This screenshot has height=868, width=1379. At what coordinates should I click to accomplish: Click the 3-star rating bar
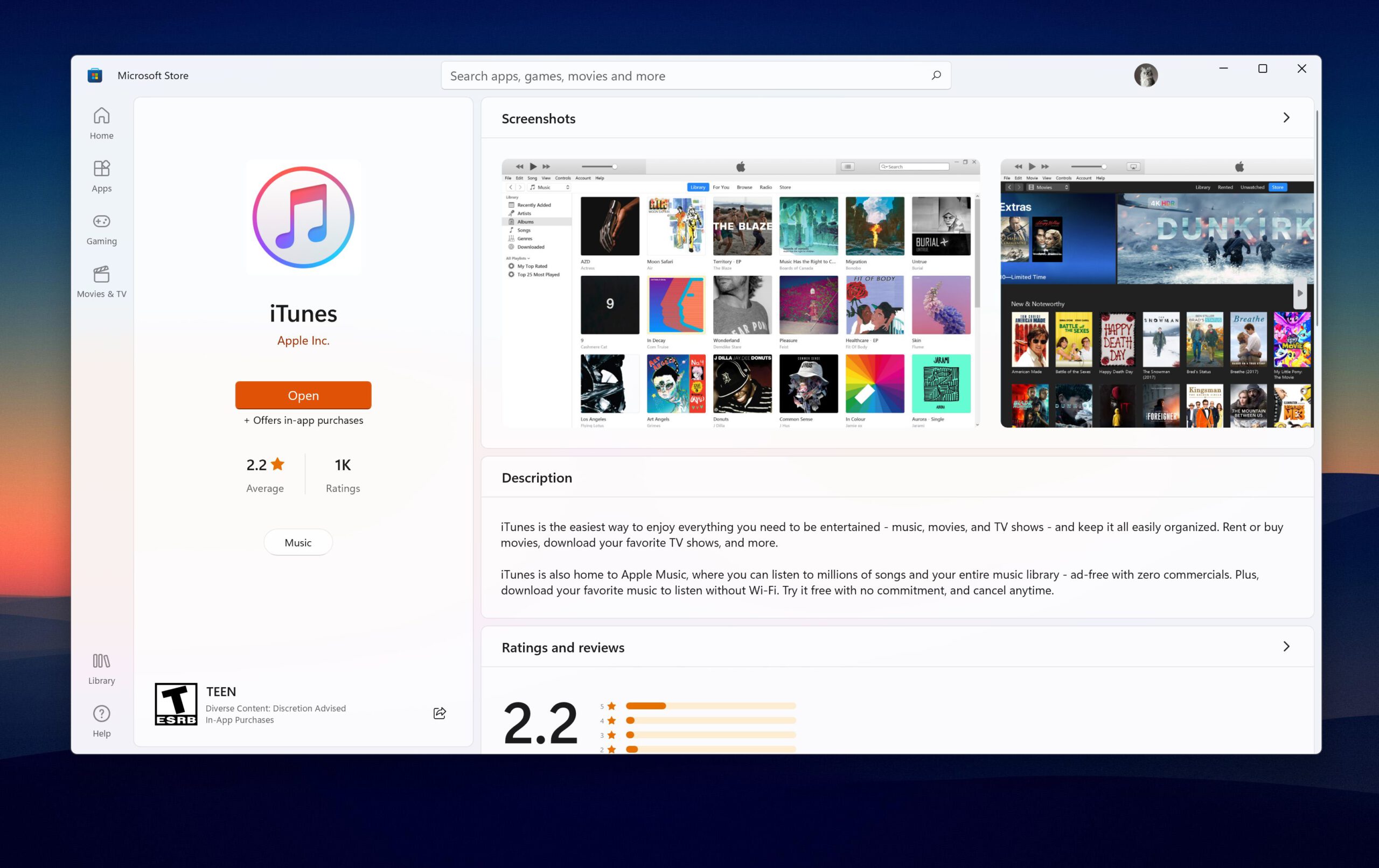(711, 734)
